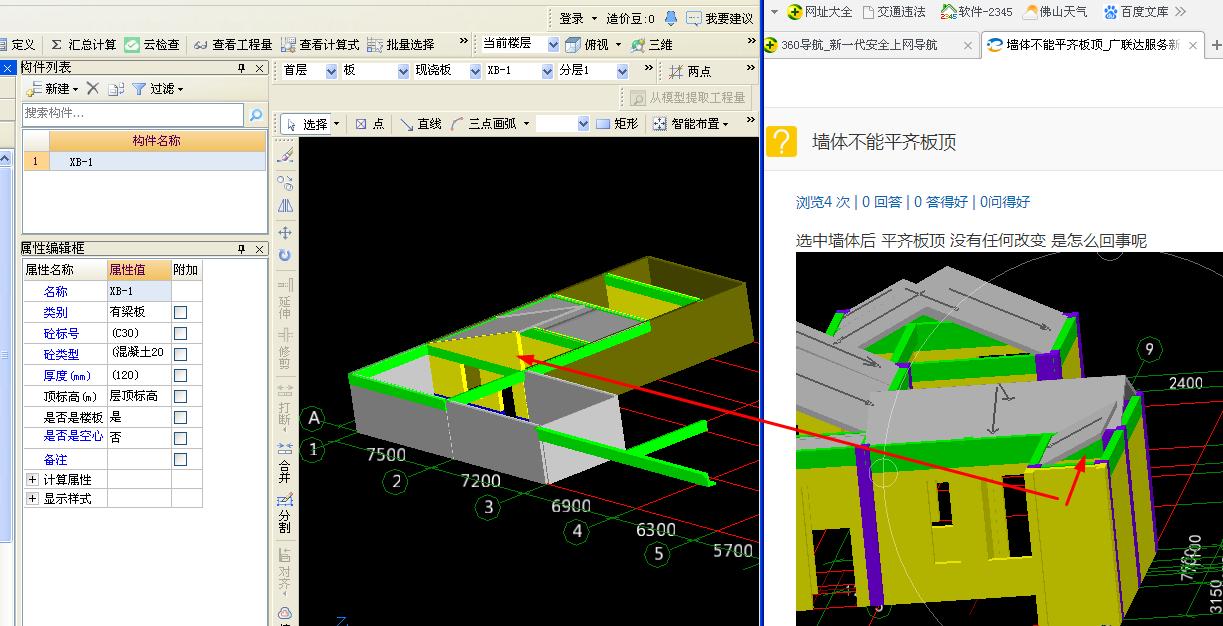This screenshot has height=626, width=1223.
Task: Select the 点 point drawing tool
Action: coord(370,124)
